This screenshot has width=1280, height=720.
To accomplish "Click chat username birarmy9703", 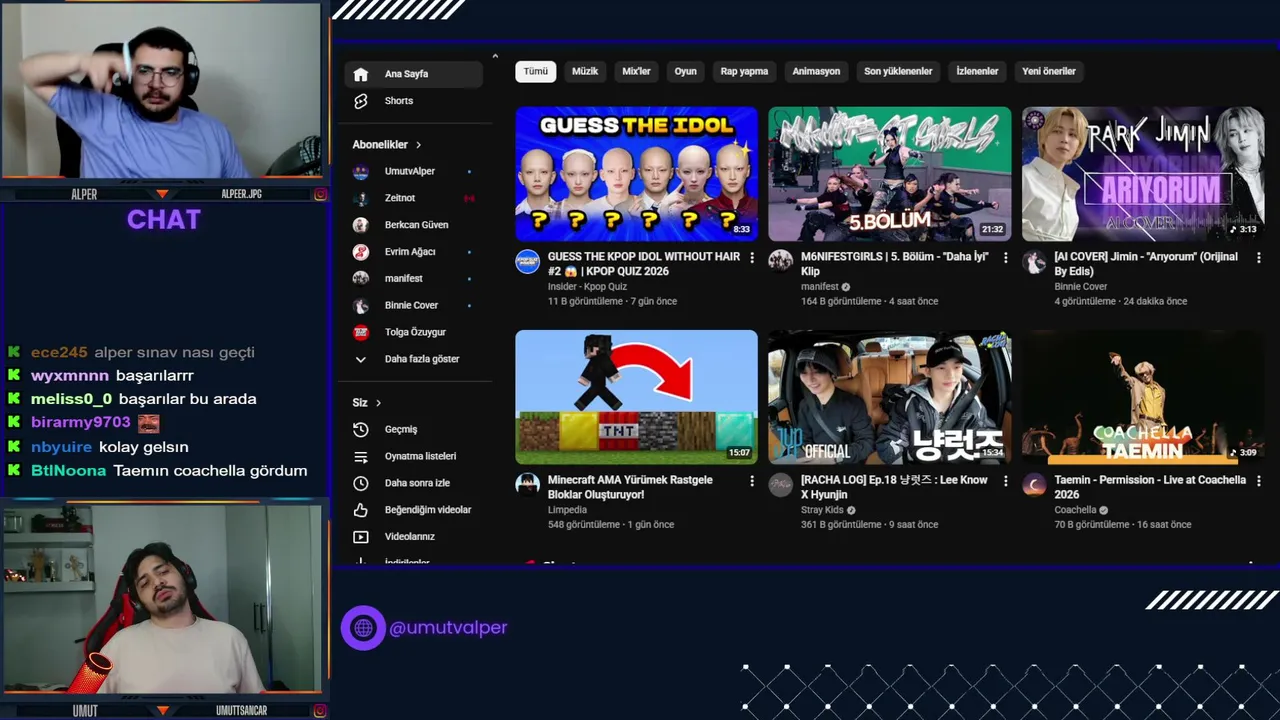I will pos(81,423).
